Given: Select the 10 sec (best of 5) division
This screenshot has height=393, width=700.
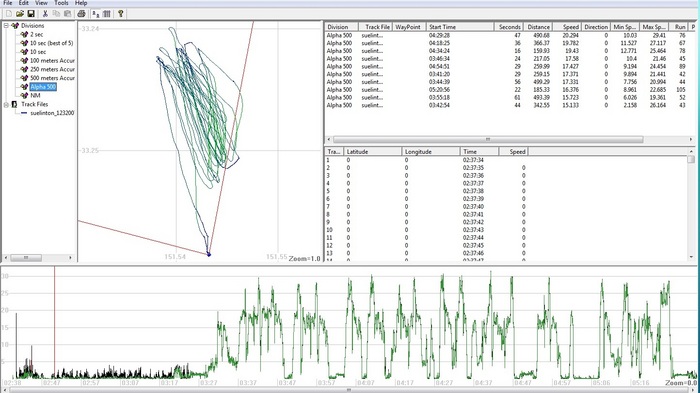Looking at the screenshot, I should click(x=51, y=43).
